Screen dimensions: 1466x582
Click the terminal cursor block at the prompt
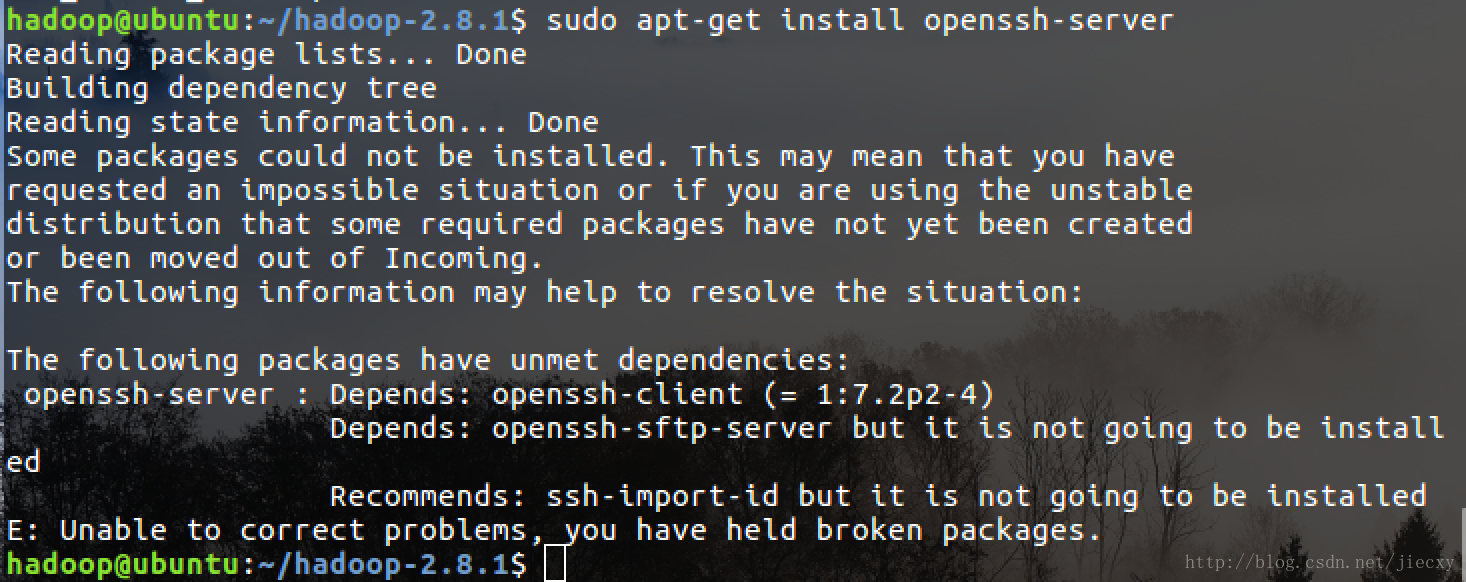tap(555, 564)
